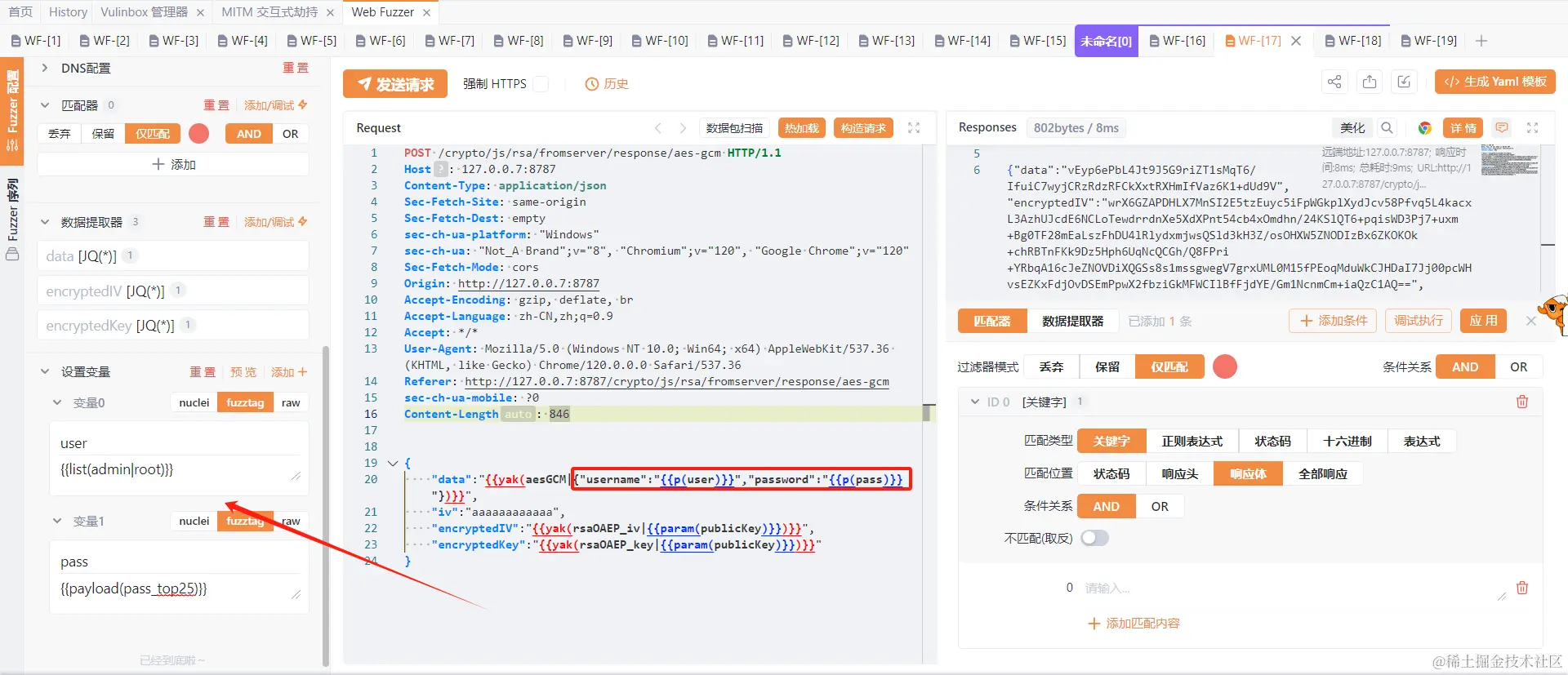Click 调试执行 debug button
The image size is (1568, 675).
(1419, 321)
